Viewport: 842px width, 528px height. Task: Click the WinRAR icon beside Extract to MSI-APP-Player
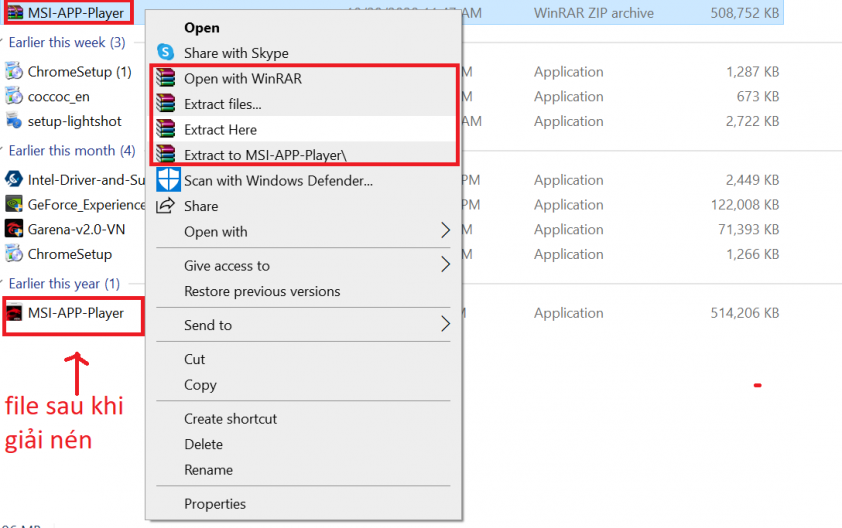coord(166,155)
